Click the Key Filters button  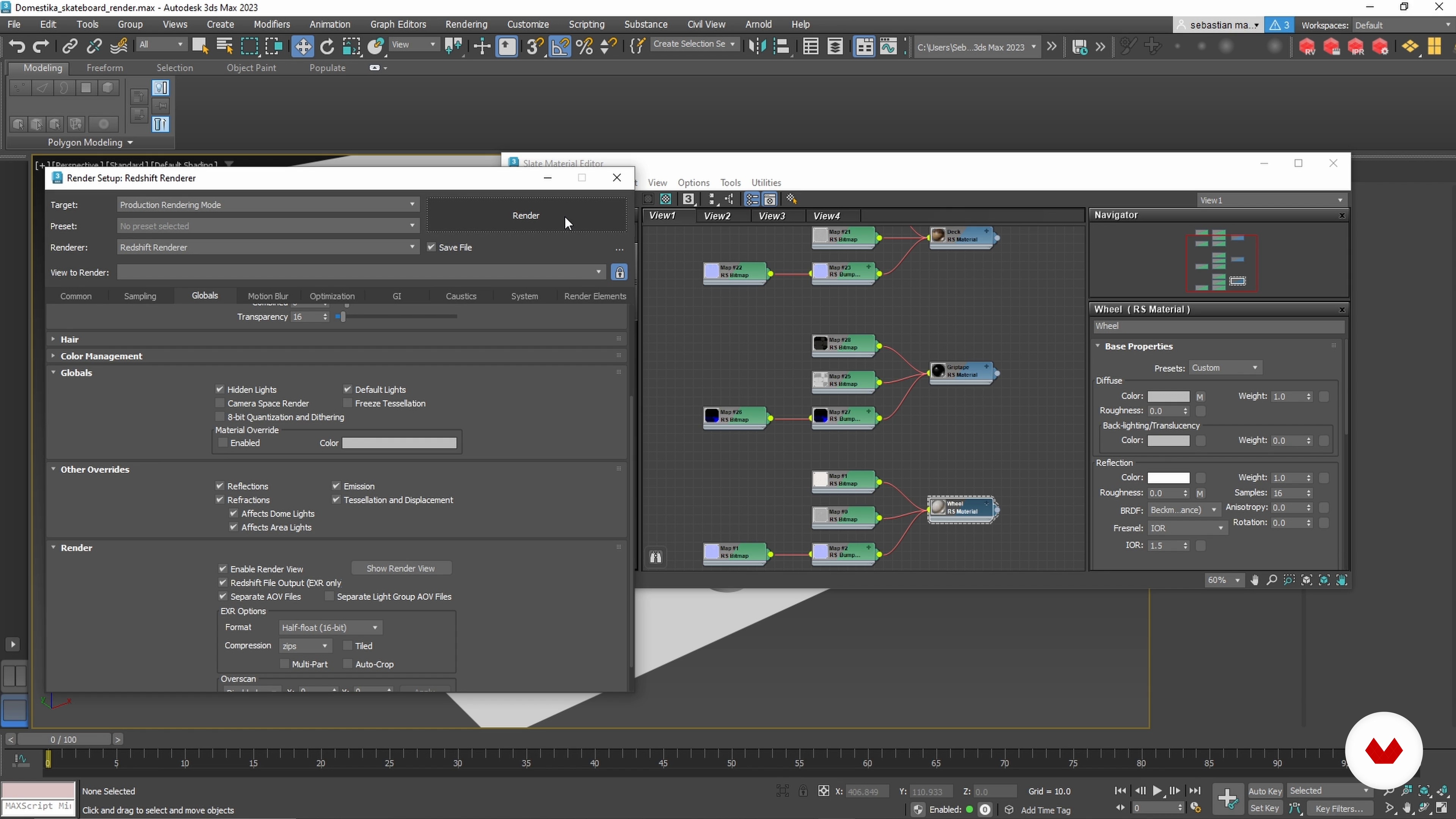1340,809
